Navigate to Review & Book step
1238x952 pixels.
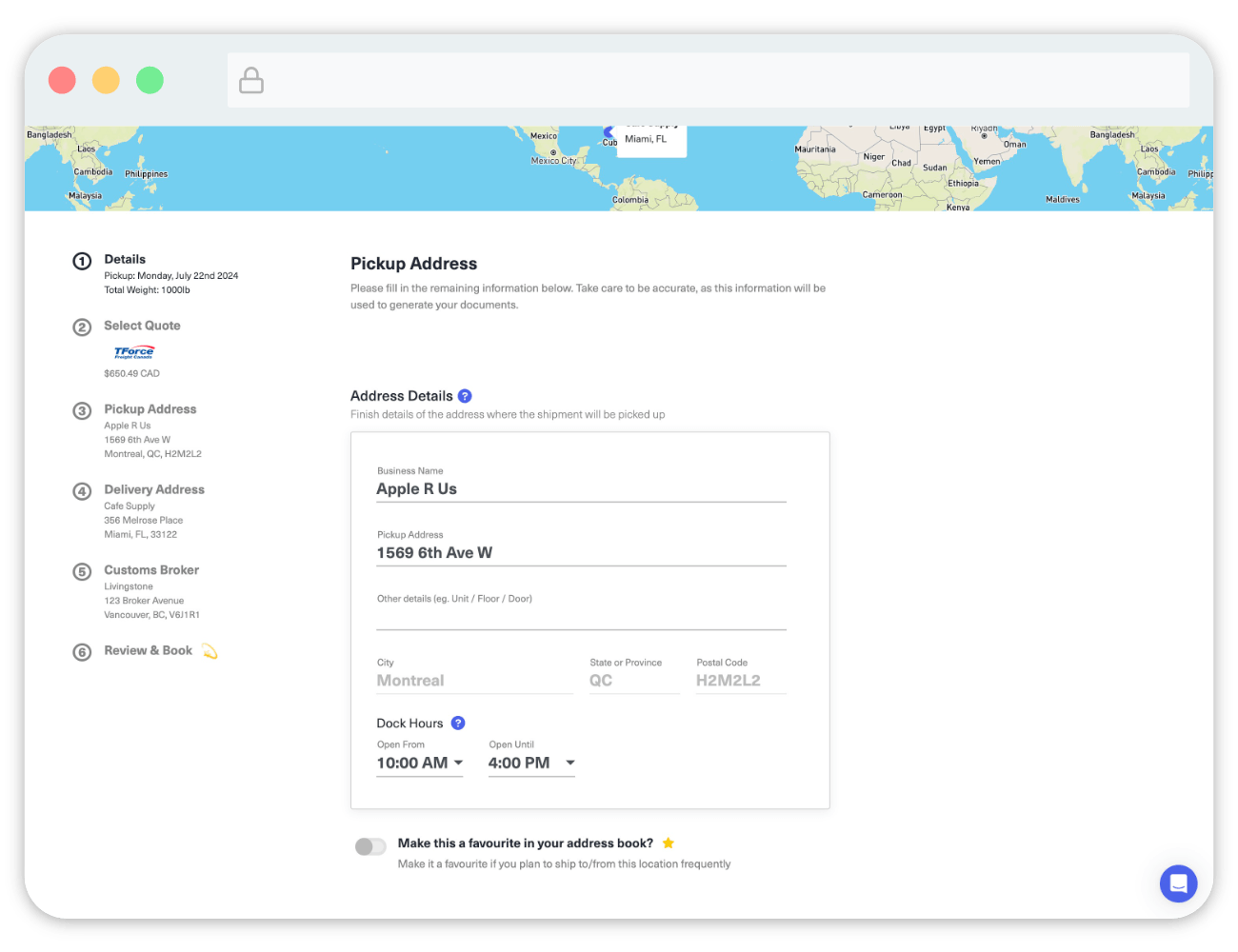click(149, 651)
